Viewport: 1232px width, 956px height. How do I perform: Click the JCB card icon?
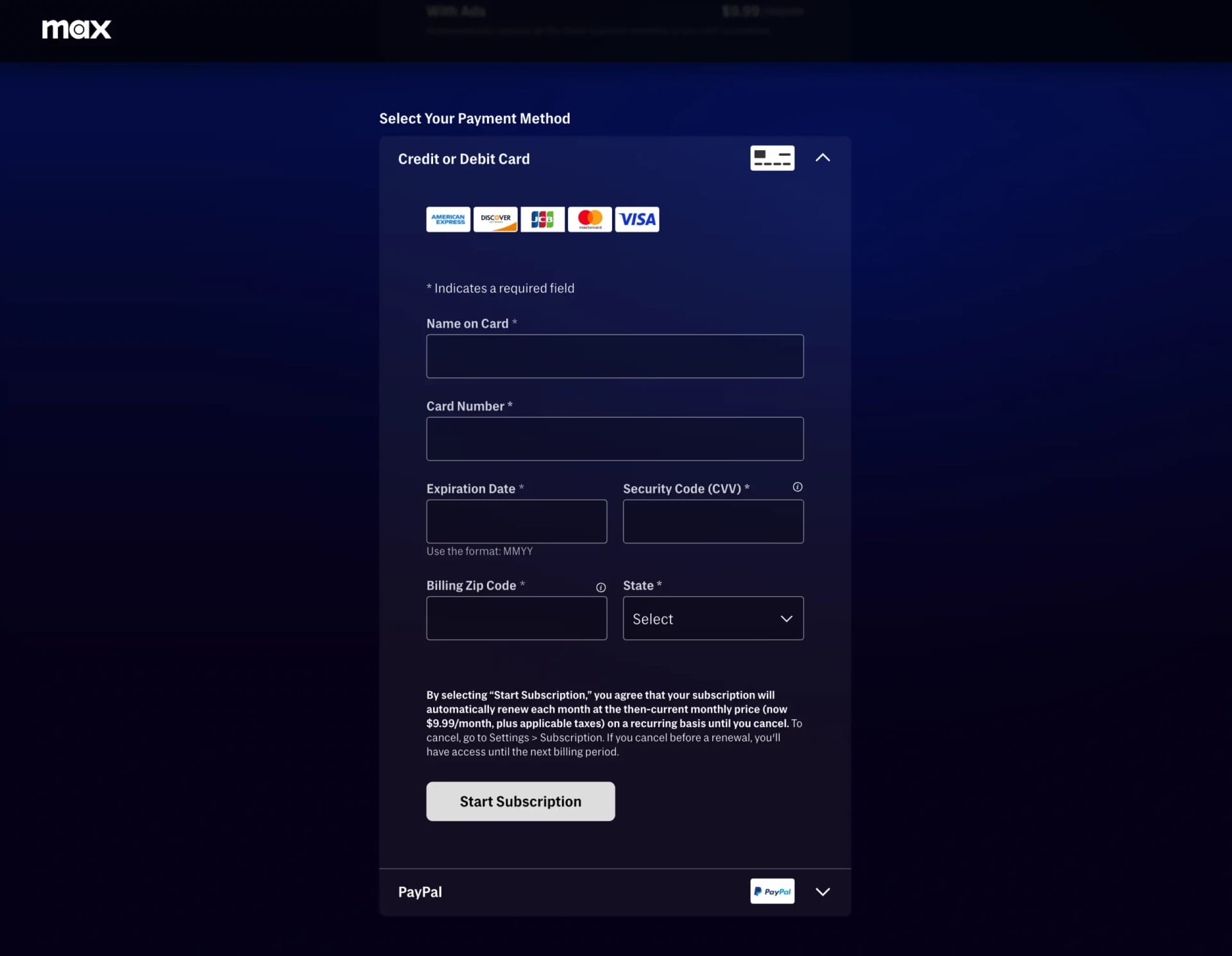click(542, 219)
